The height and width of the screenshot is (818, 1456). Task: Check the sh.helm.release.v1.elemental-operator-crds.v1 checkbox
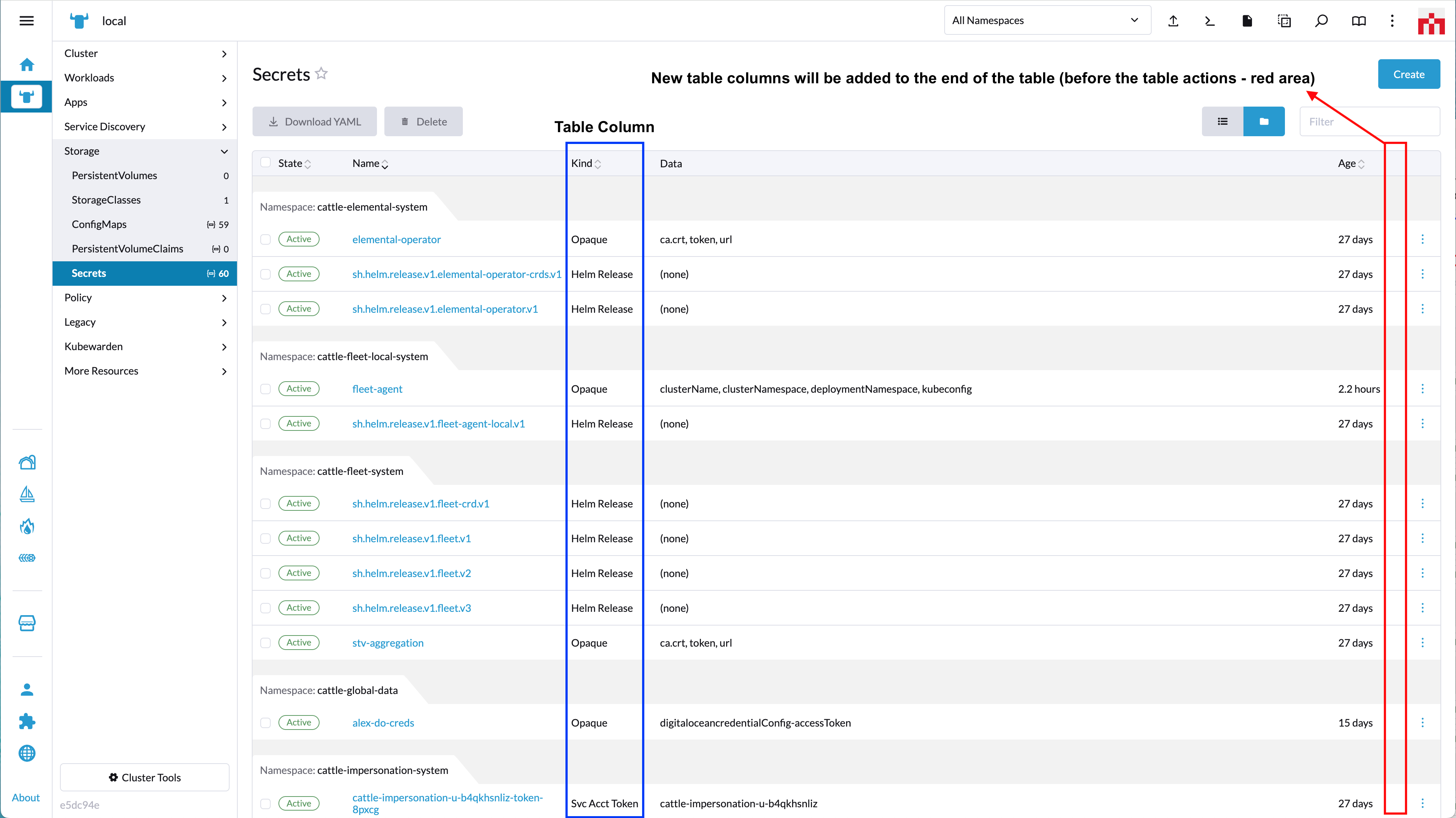coord(265,274)
